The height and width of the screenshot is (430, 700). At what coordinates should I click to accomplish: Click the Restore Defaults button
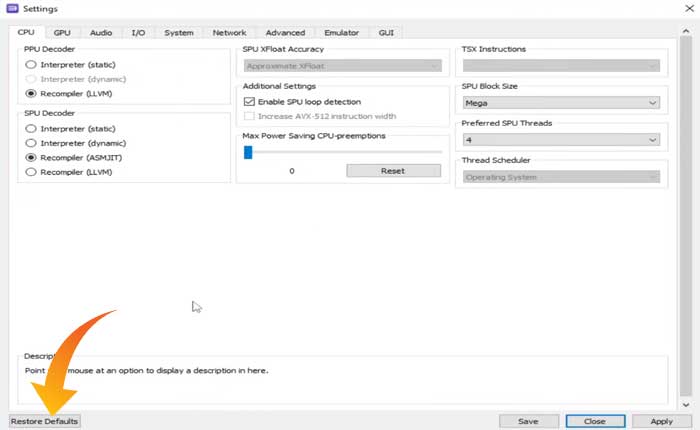(44, 421)
